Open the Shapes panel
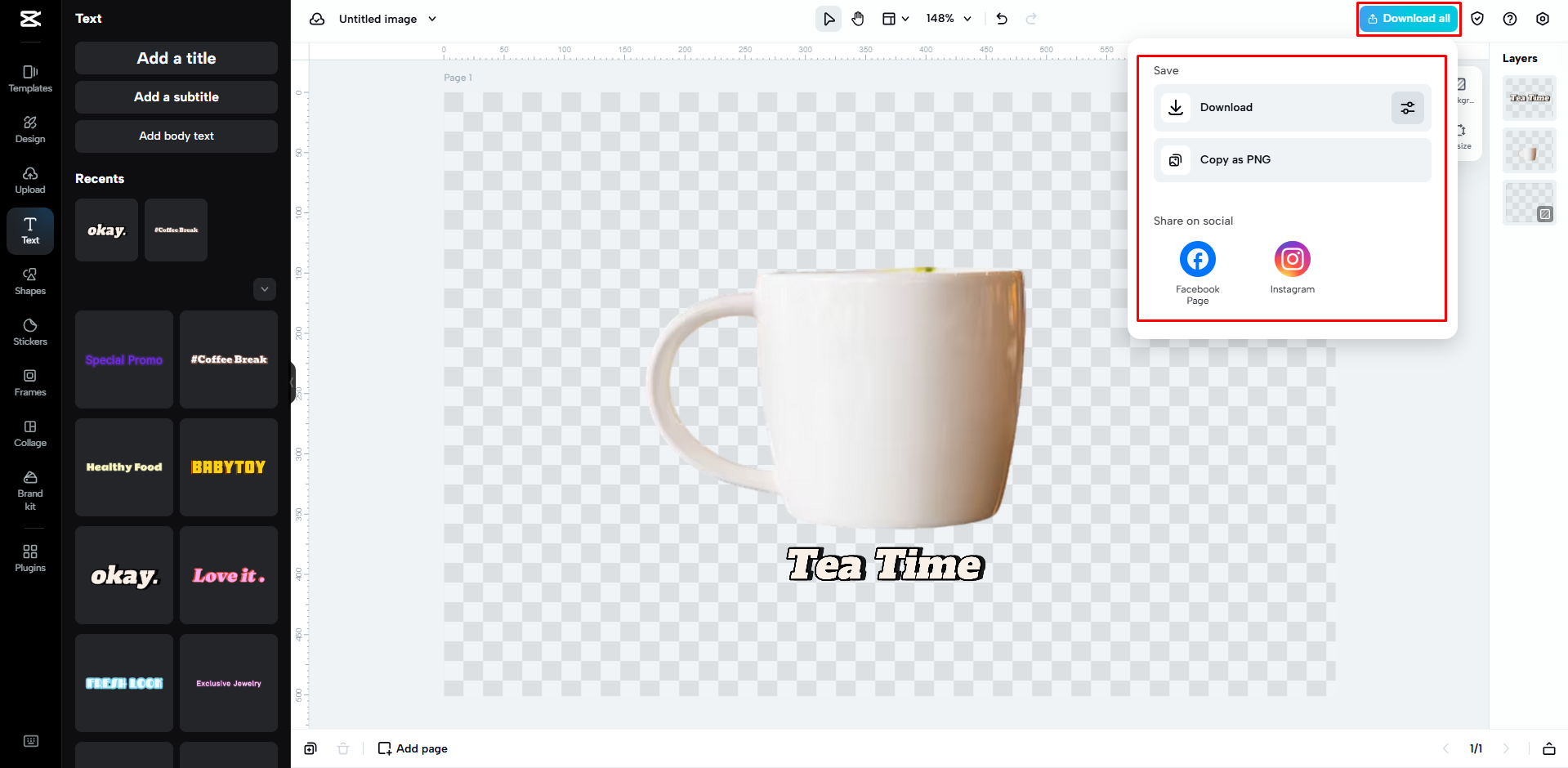 (29, 281)
